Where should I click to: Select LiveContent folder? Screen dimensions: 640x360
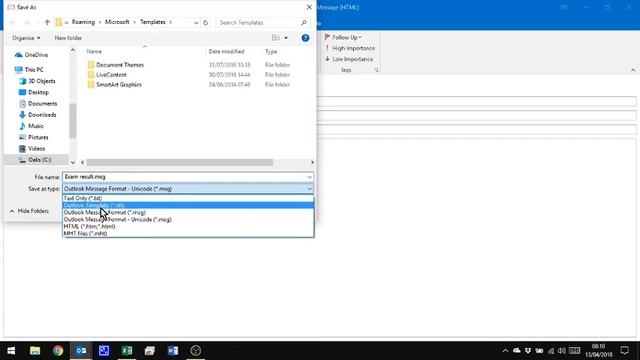click(107, 75)
